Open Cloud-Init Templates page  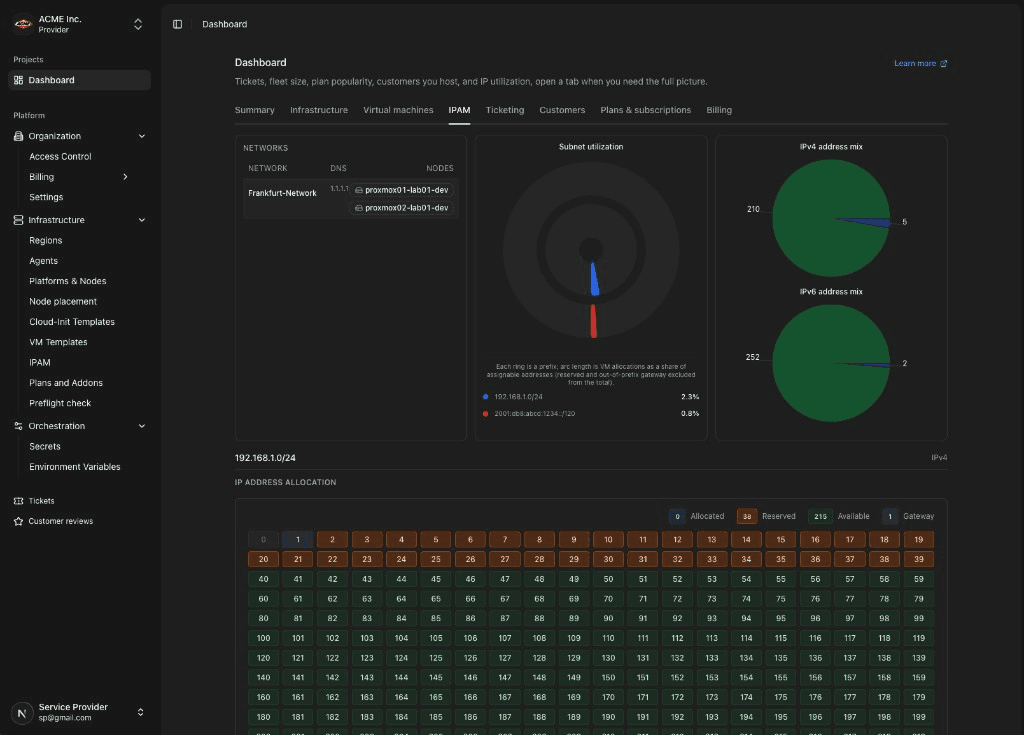pos(72,321)
